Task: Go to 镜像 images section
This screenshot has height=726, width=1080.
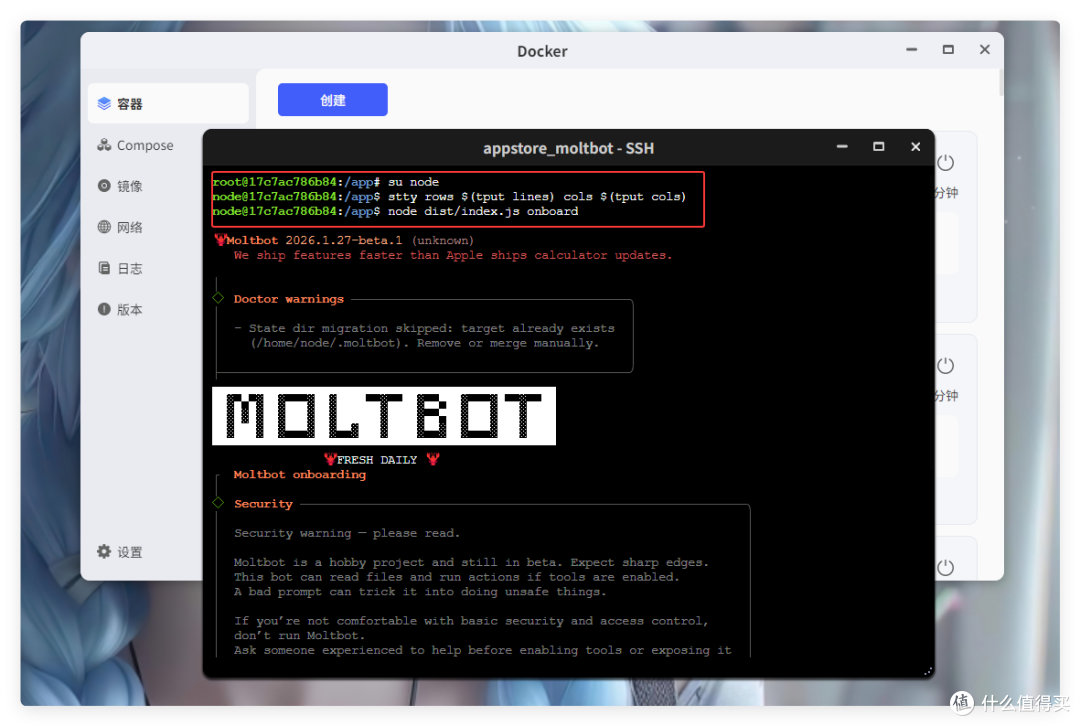Action: click(121, 186)
